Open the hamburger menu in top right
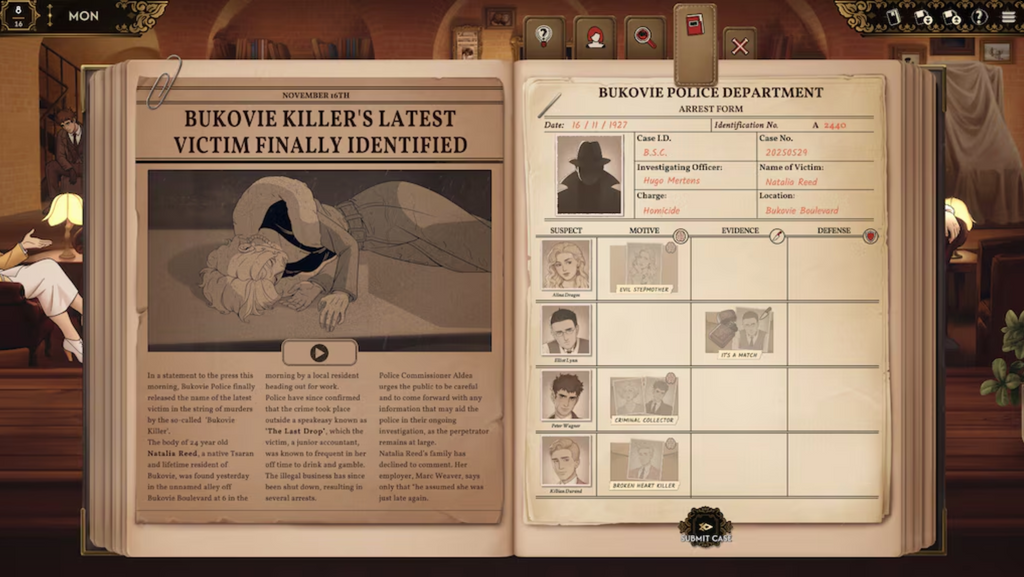This screenshot has width=1024, height=577. coord(1008,16)
